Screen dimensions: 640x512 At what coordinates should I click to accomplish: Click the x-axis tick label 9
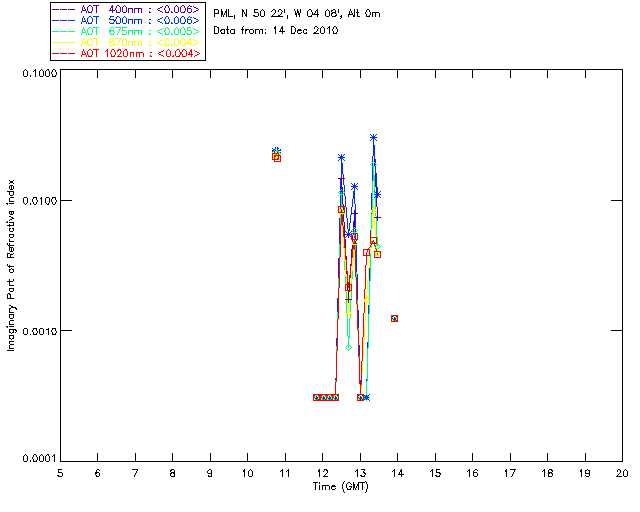tap(210, 473)
